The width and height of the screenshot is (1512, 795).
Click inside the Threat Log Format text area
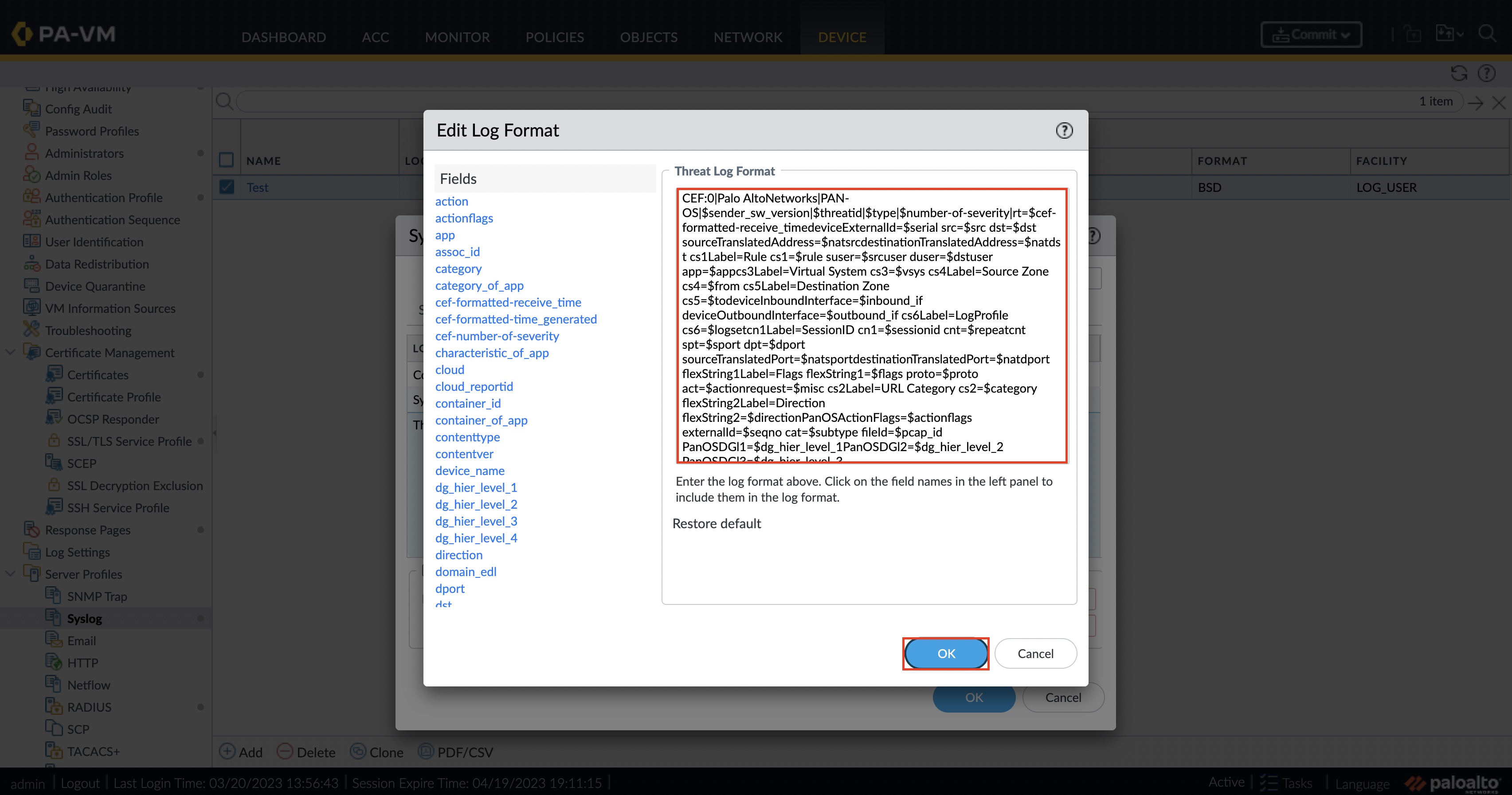coord(871,326)
